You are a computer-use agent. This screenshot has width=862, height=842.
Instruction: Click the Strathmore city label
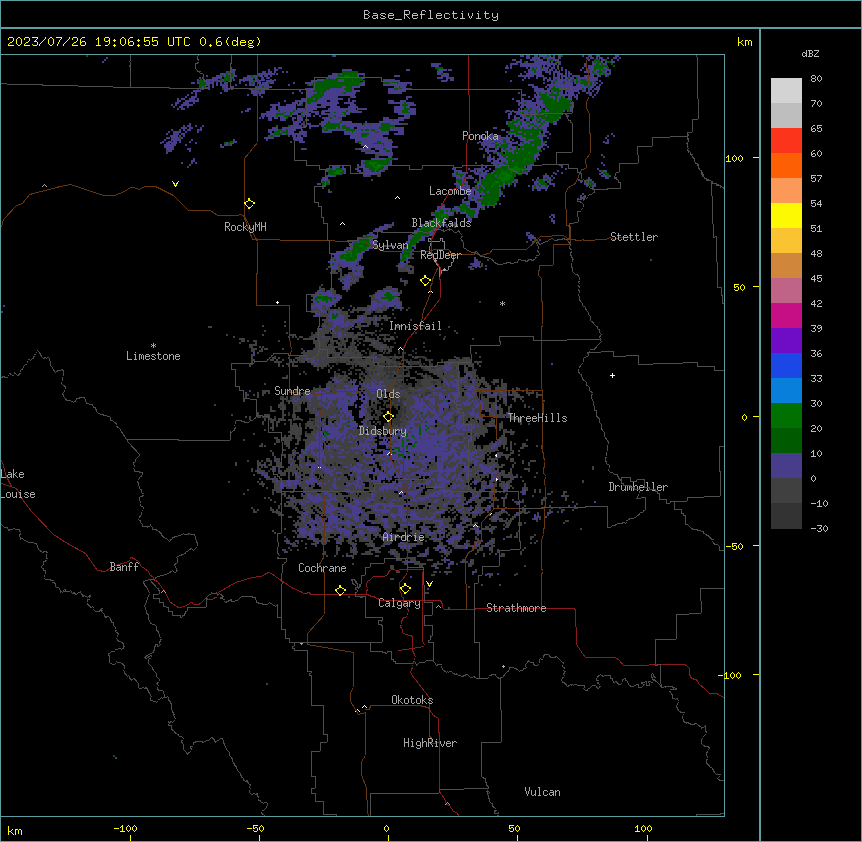[516, 608]
